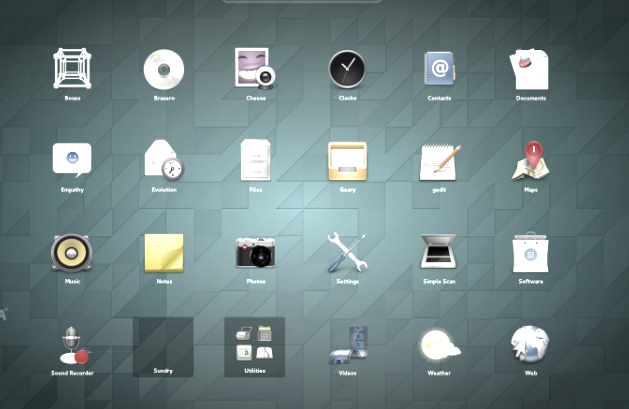The width and height of the screenshot is (629, 409).
Task: Click the search field at top
Action: (x=302, y=1)
